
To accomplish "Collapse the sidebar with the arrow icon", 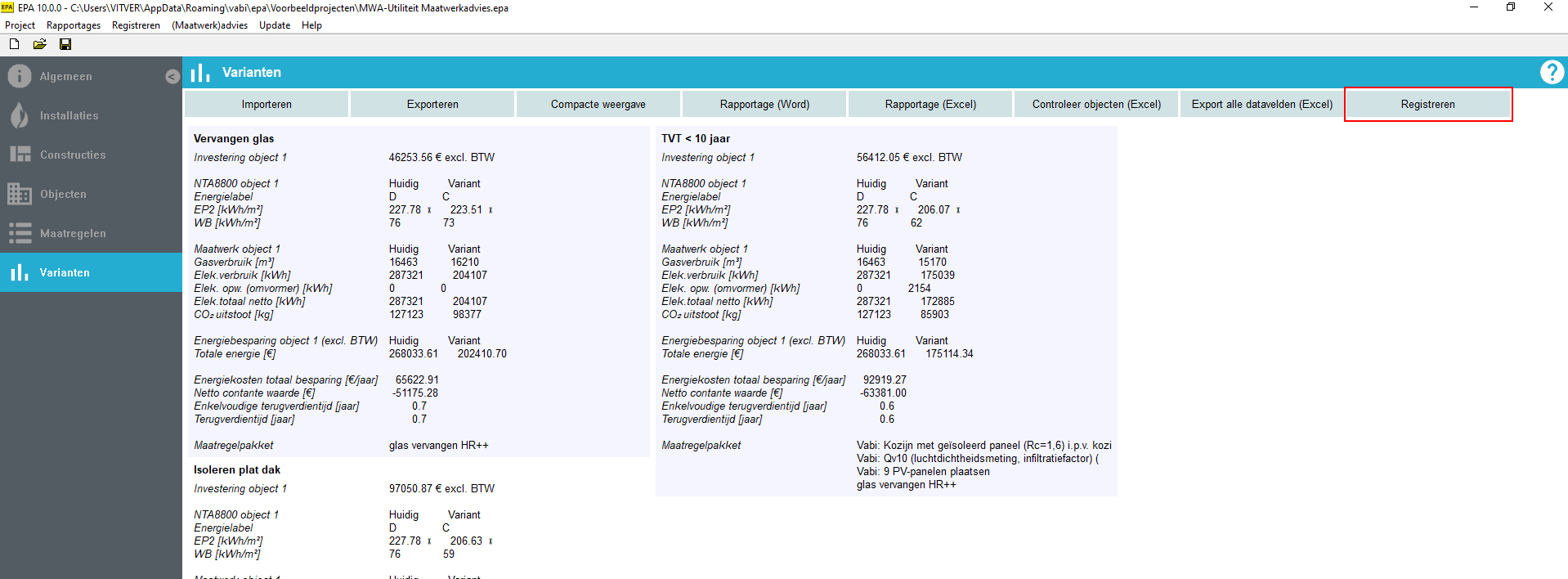I will pyautogui.click(x=172, y=76).
